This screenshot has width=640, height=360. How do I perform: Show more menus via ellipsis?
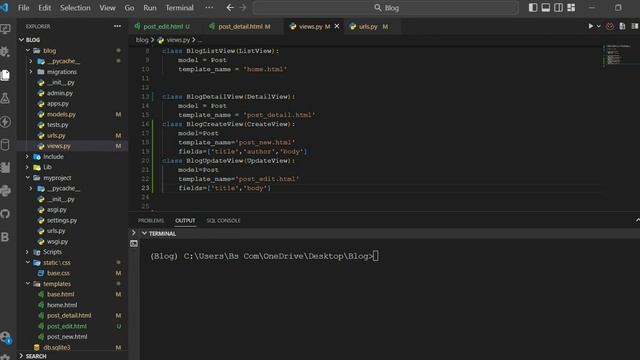pos(209,8)
